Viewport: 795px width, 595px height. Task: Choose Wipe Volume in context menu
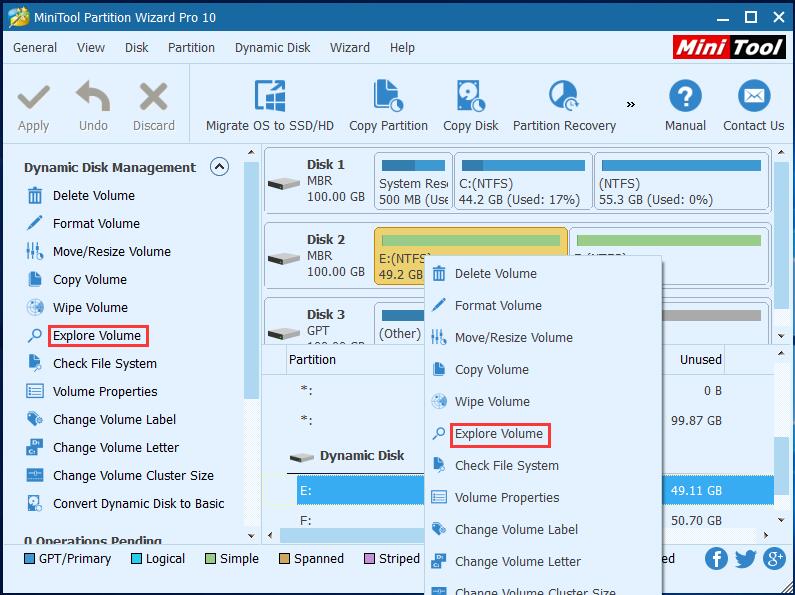pos(543,401)
